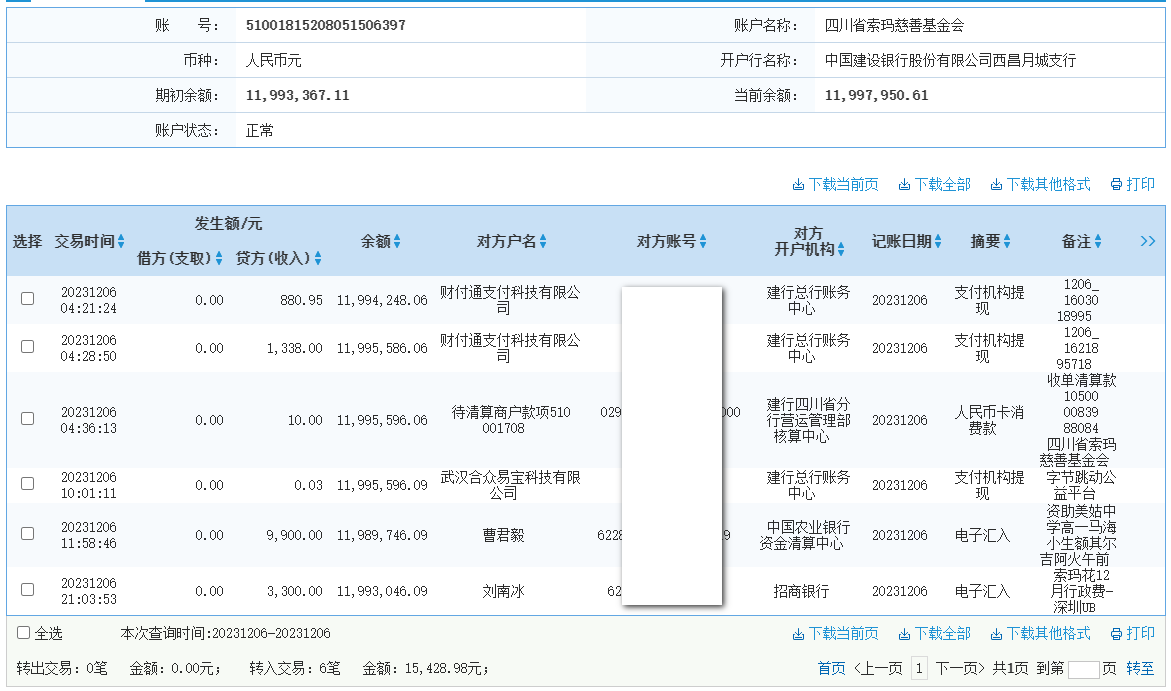Click bank name 中国建设银行股份有限公司西昌月城支行
Image resolution: width=1171 pixels, height=691 pixels.
click(950, 61)
